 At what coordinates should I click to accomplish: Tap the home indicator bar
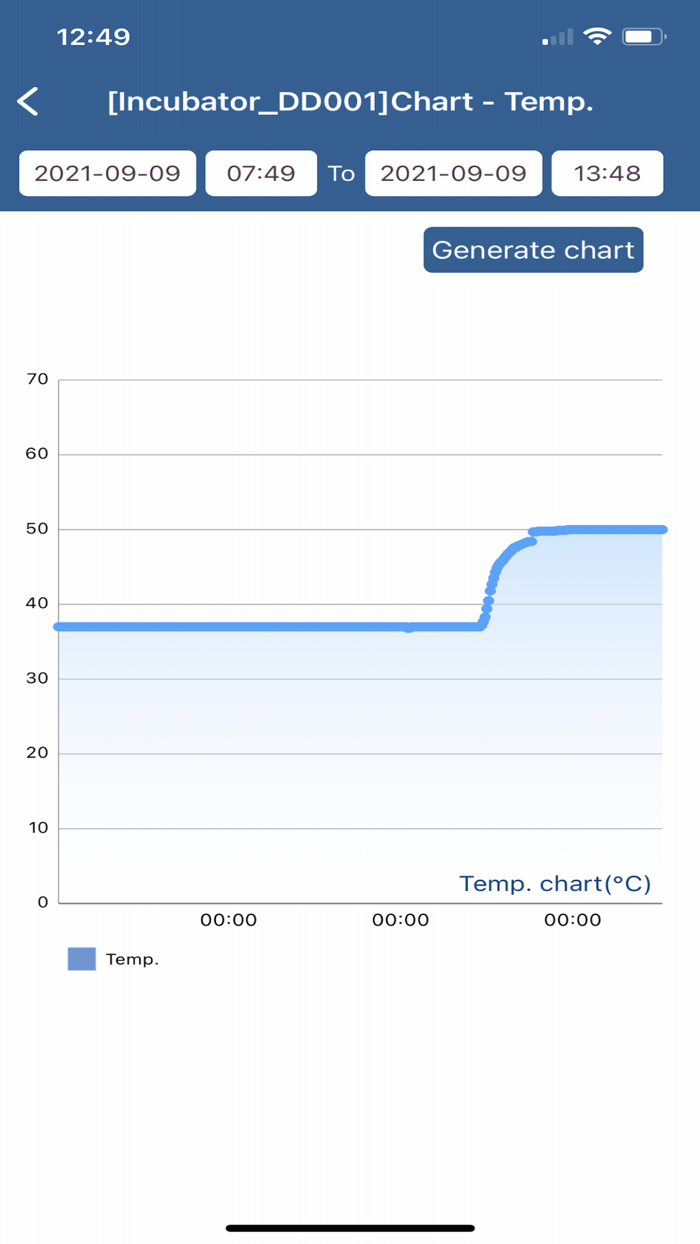click(x=350, y=1227)
